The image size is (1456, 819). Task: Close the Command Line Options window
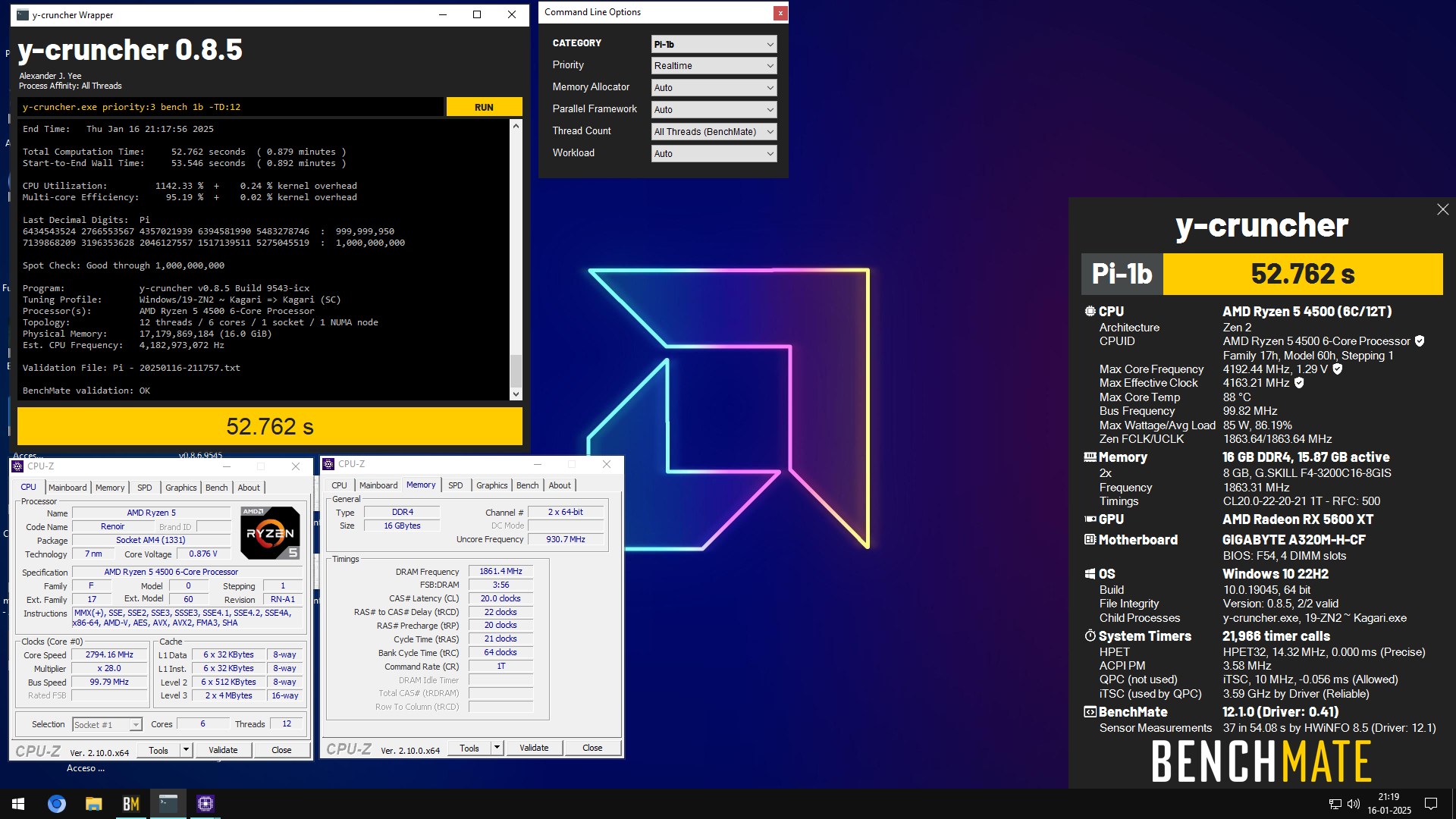point(780,13)
